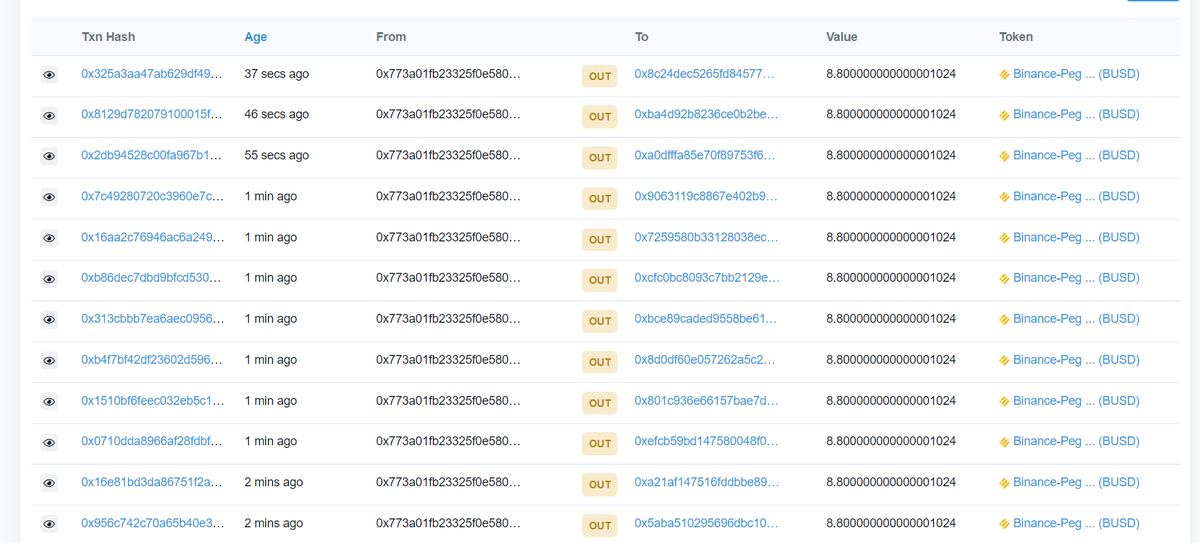Open recipient address 0x8d0df60e057262a5c2
The width and height of the screenshot is (1200, 543).
[706, 360]
